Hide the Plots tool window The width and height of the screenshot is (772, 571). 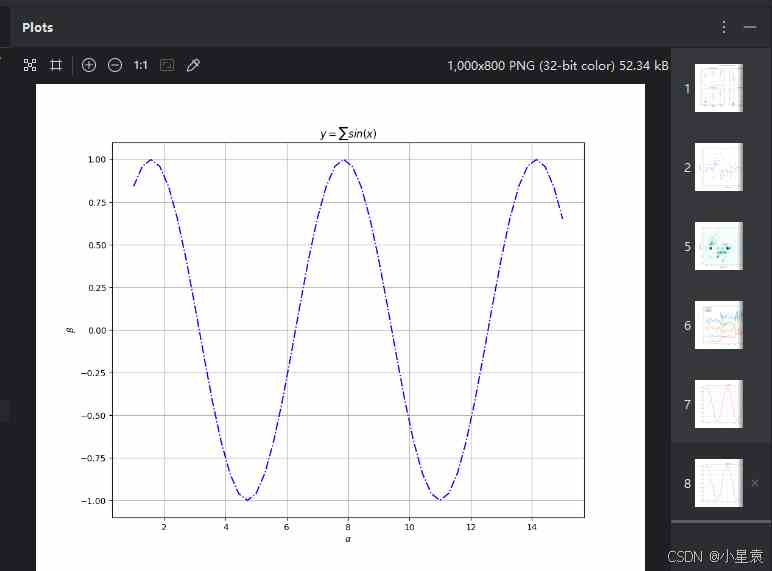pyautogui.click(x=750, y=27)
